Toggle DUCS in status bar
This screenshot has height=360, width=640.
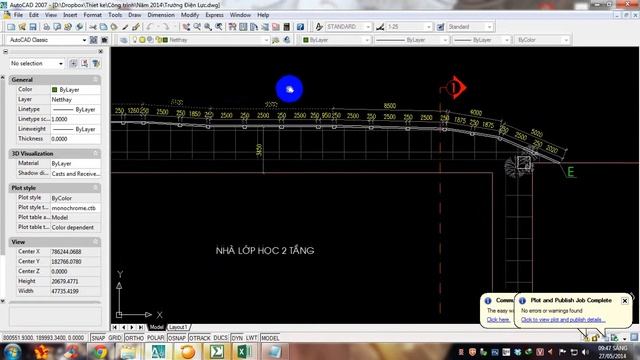(220, 338)
